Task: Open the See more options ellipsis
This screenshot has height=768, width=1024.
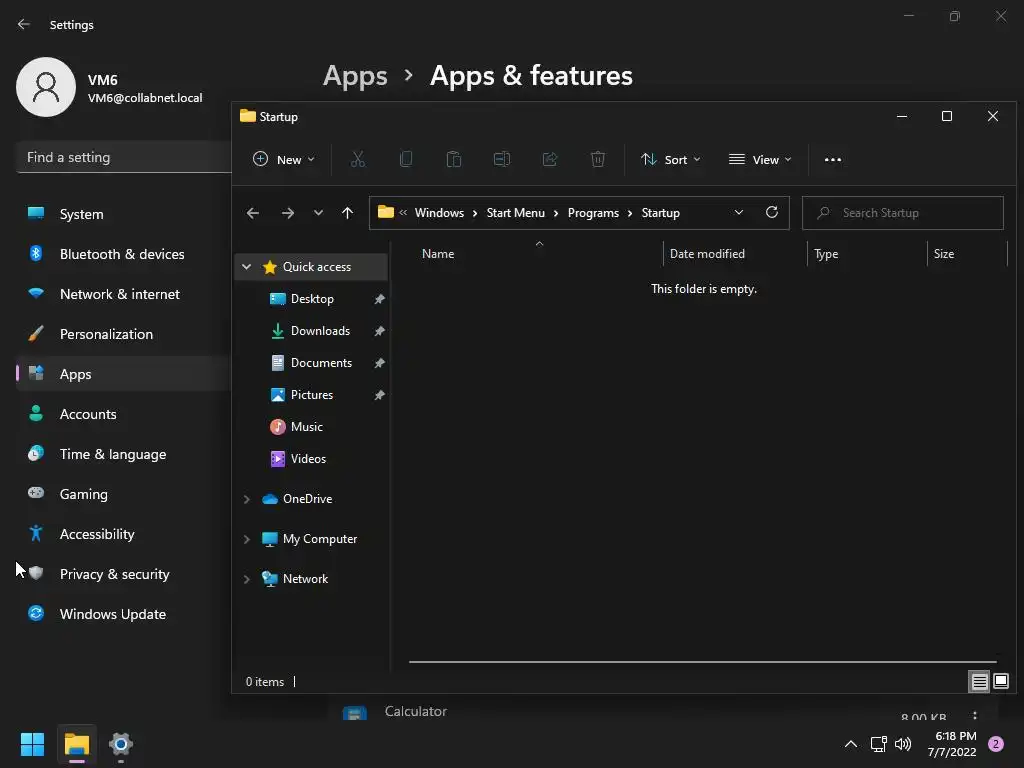Action: point(832,160)
